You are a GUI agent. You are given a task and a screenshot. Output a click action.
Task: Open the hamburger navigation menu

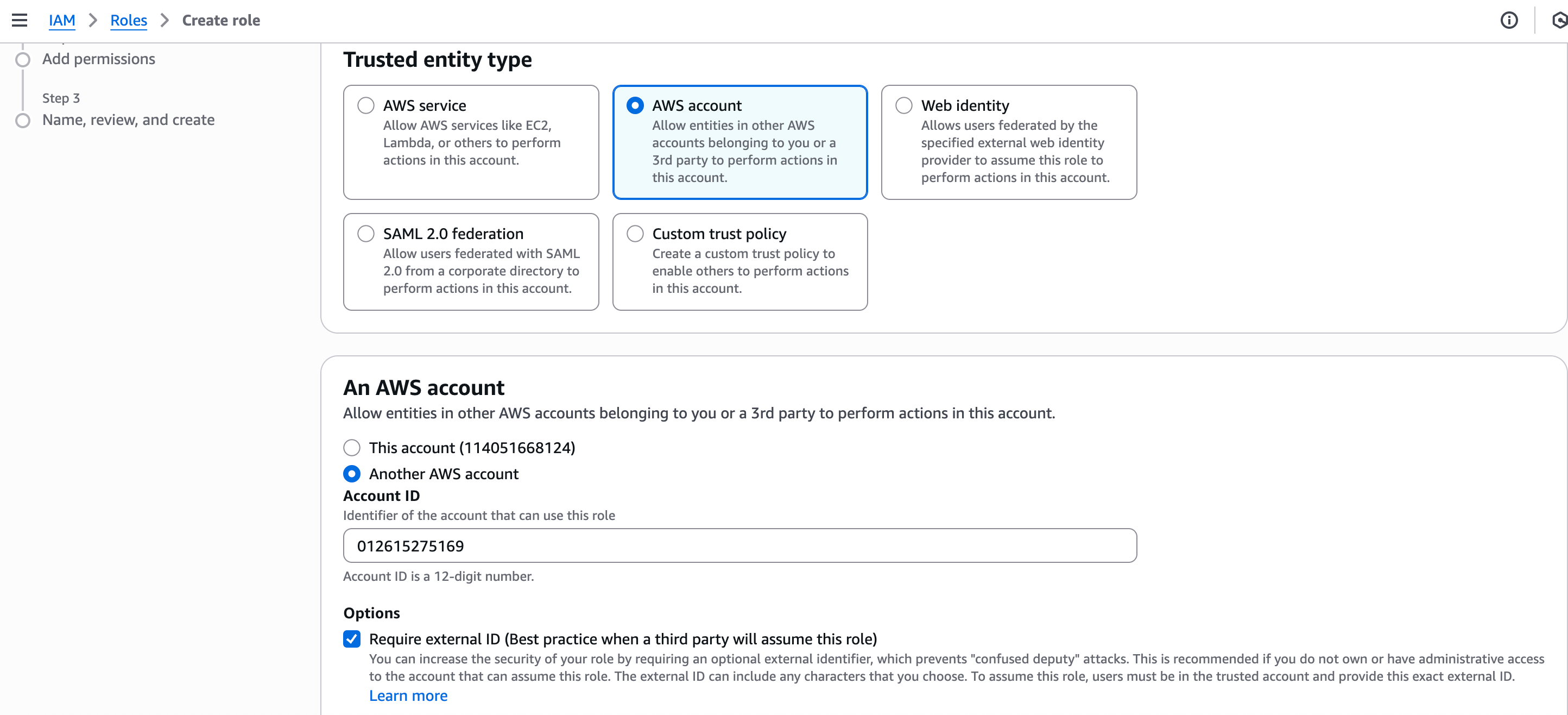(20, 20)
